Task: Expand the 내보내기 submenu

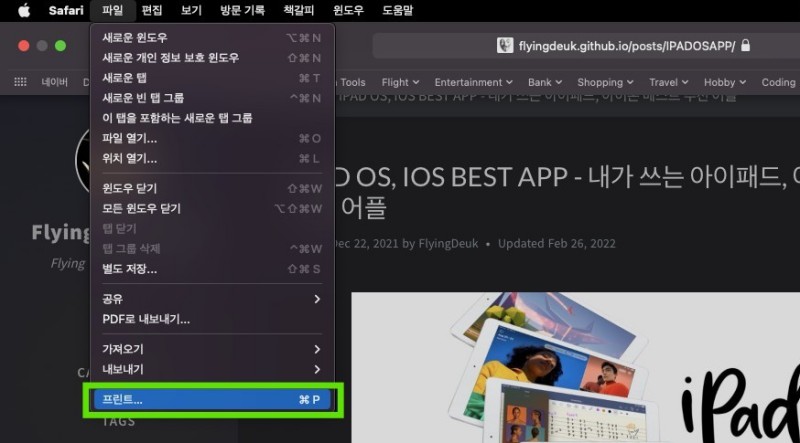Action: click(212, 370)
